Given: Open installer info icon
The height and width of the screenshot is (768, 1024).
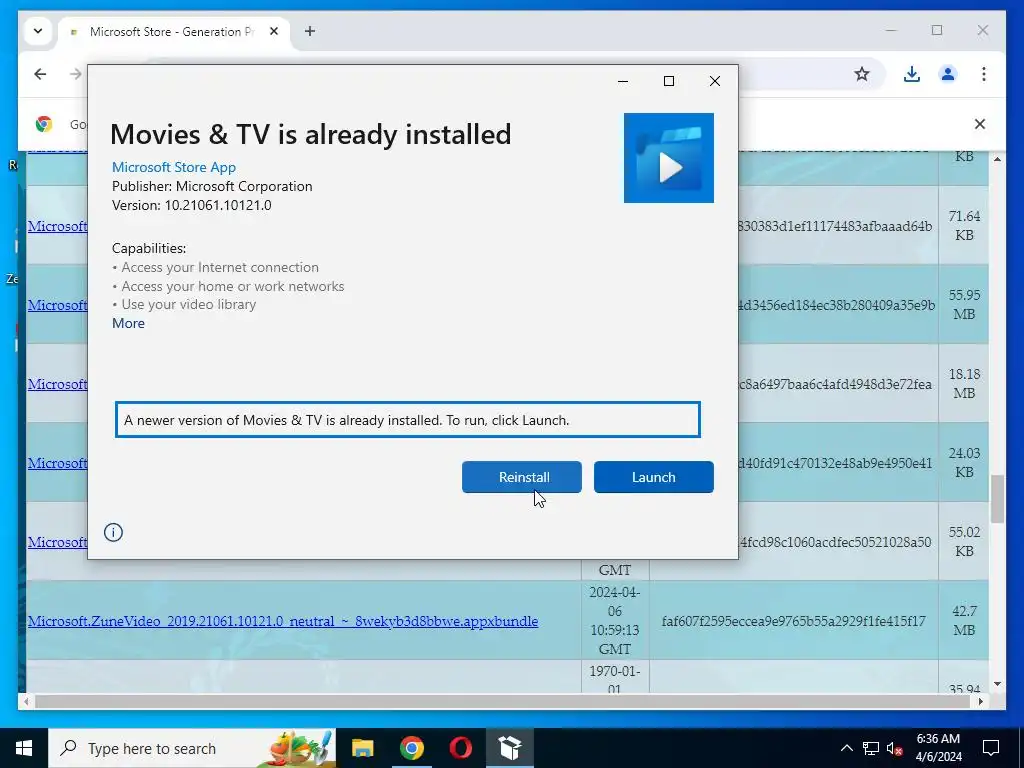Looking at the screenshot, I should click(x=113, y=532).
